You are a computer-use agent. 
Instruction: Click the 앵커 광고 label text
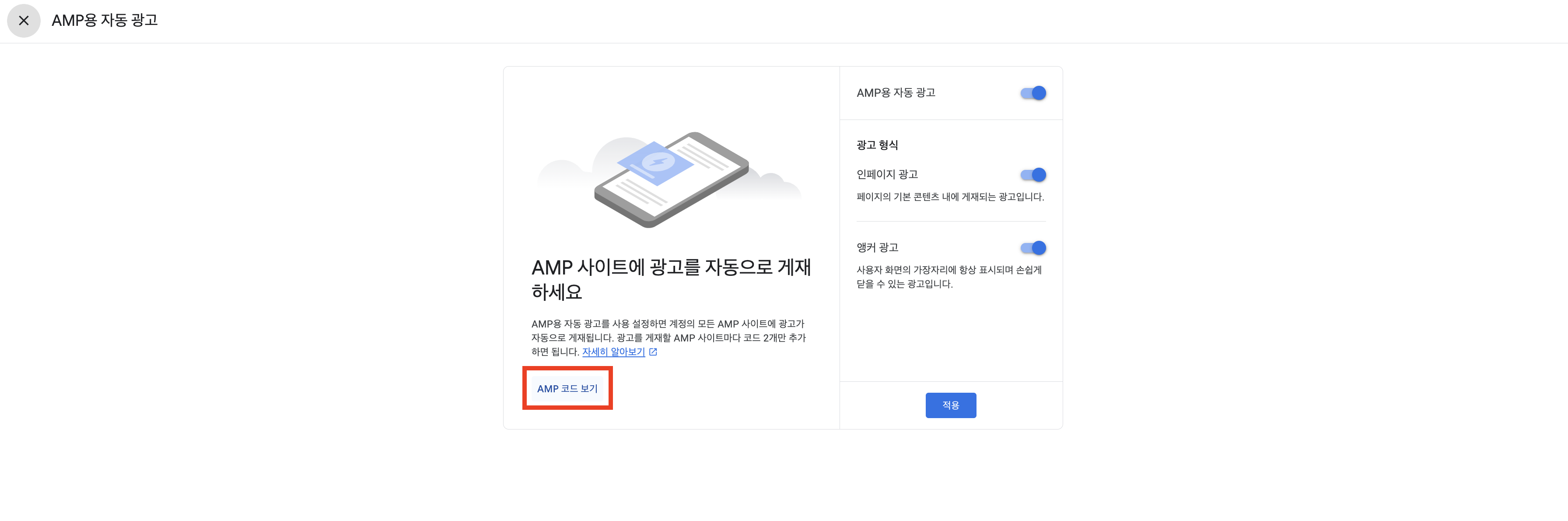click(877, 248)
